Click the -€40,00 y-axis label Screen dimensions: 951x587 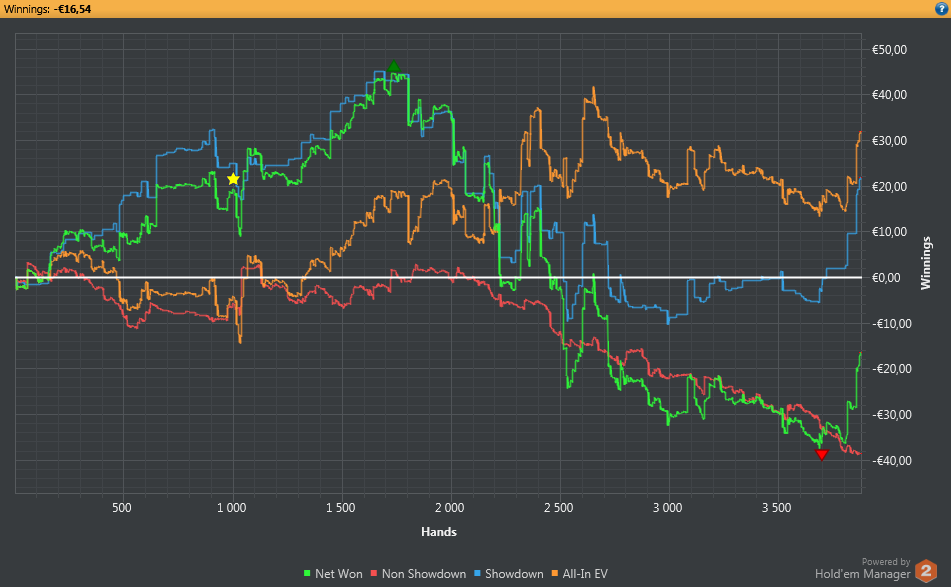892,461
